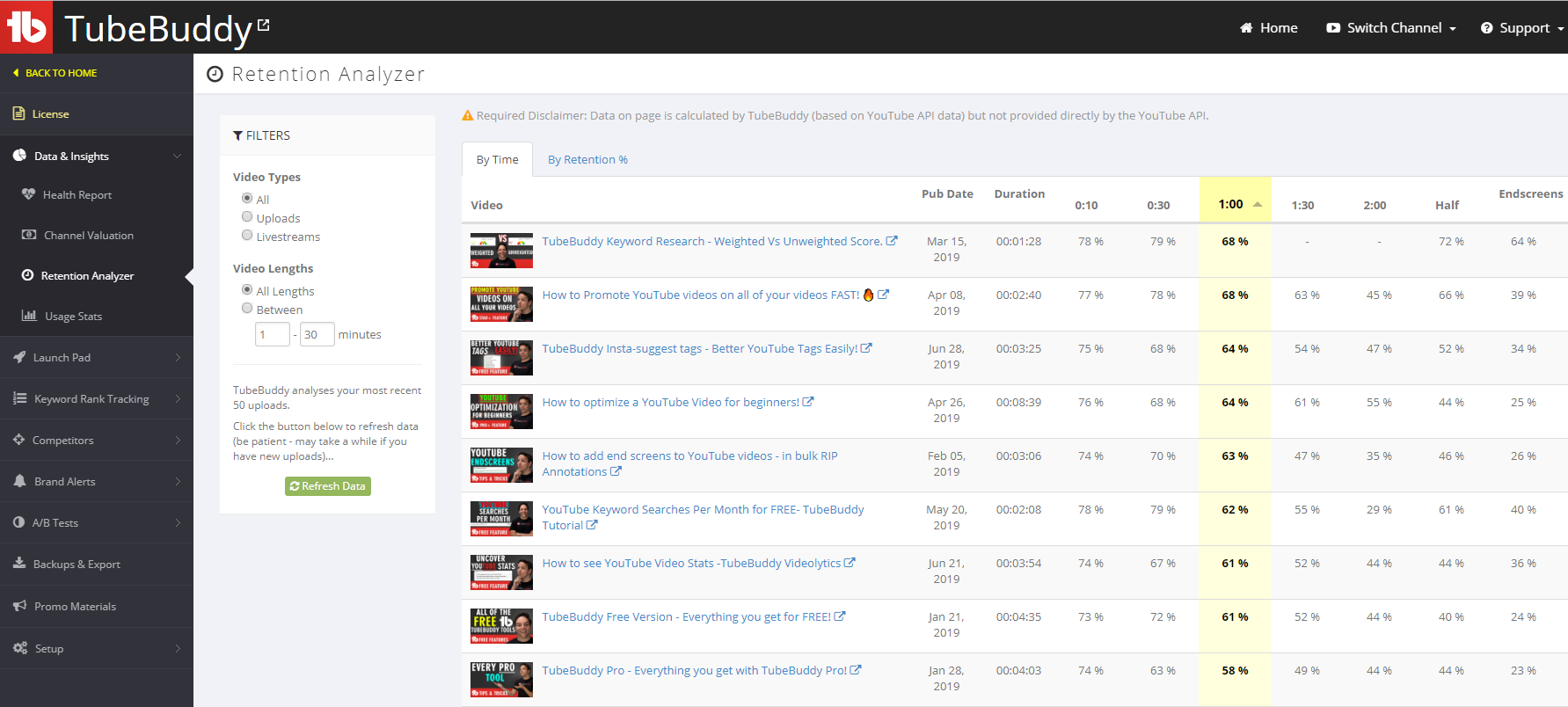This screenshot has height=707, width=1568.
Task: Click the Brand Alerts bell icon
Action: [x=19, y=481]
